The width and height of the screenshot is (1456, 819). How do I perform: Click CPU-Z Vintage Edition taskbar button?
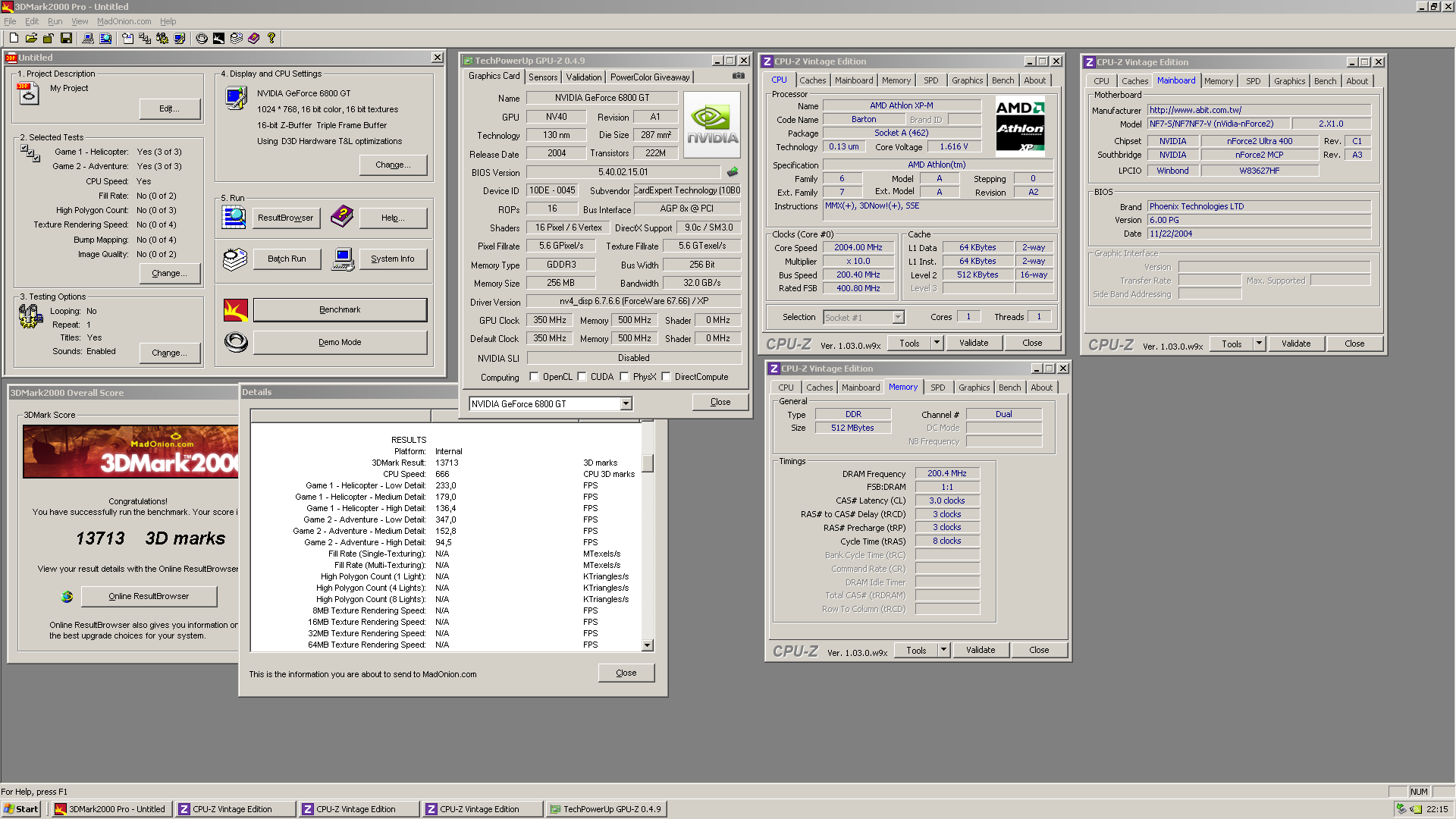coord(234,809)
